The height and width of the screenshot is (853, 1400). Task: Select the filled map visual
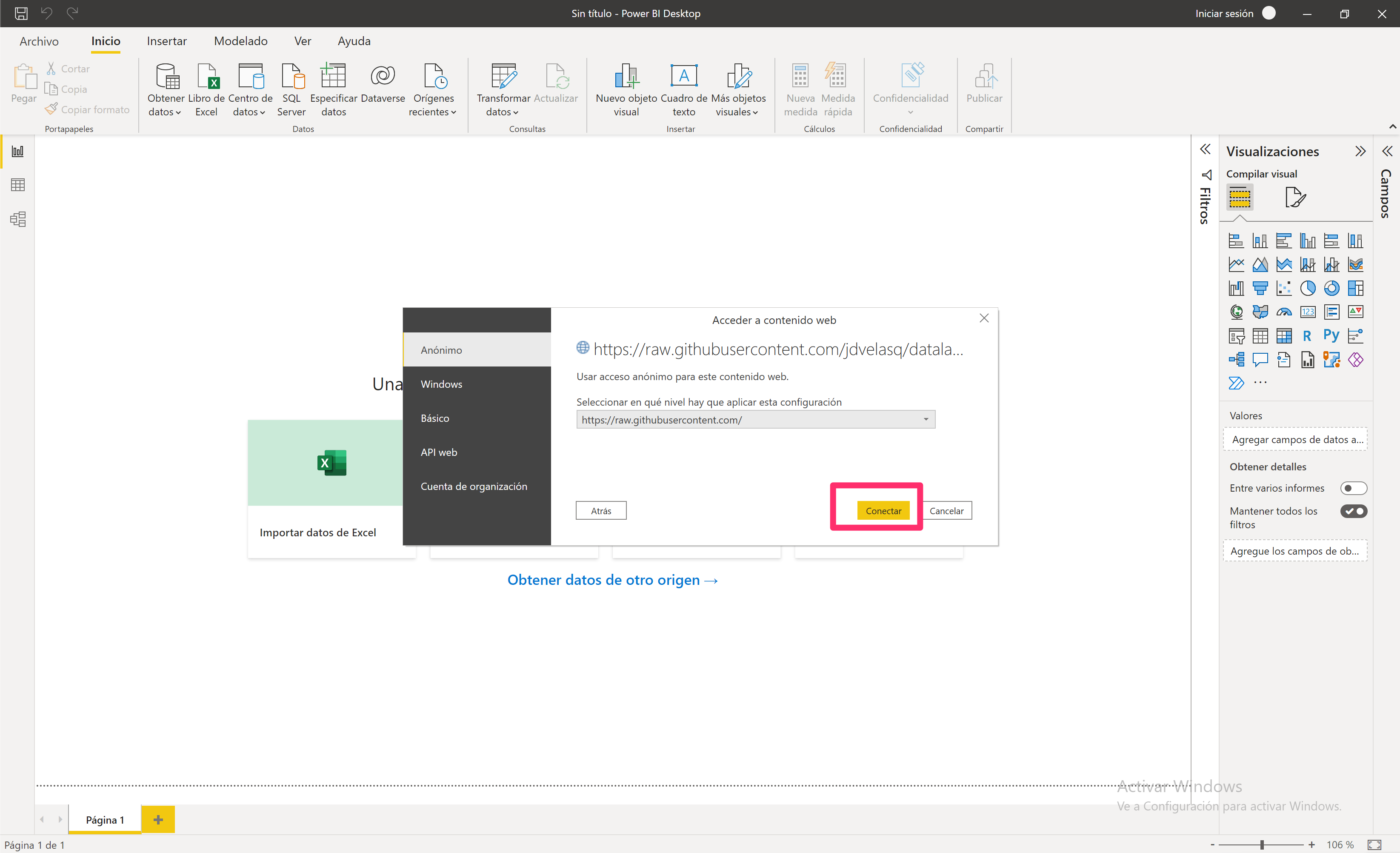[x=1260, y=312]
